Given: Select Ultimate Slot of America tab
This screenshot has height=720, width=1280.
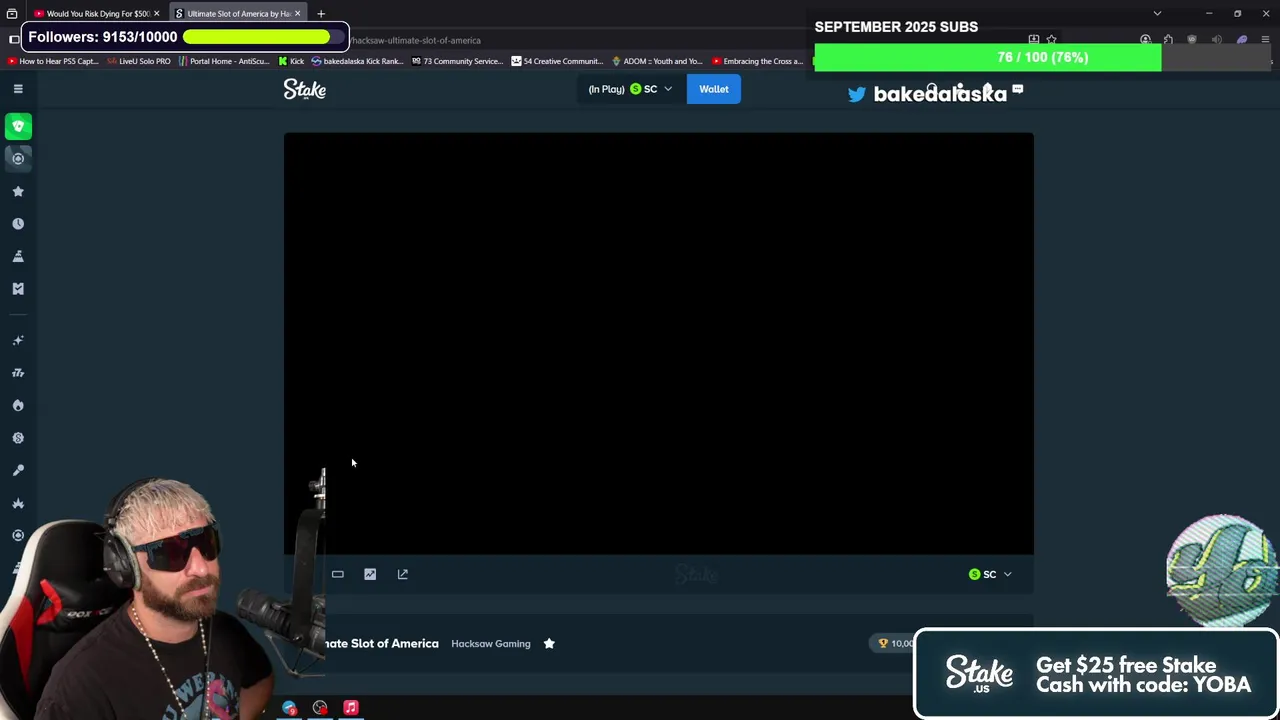Looking at the screenshot, I should tap(238, 14).
